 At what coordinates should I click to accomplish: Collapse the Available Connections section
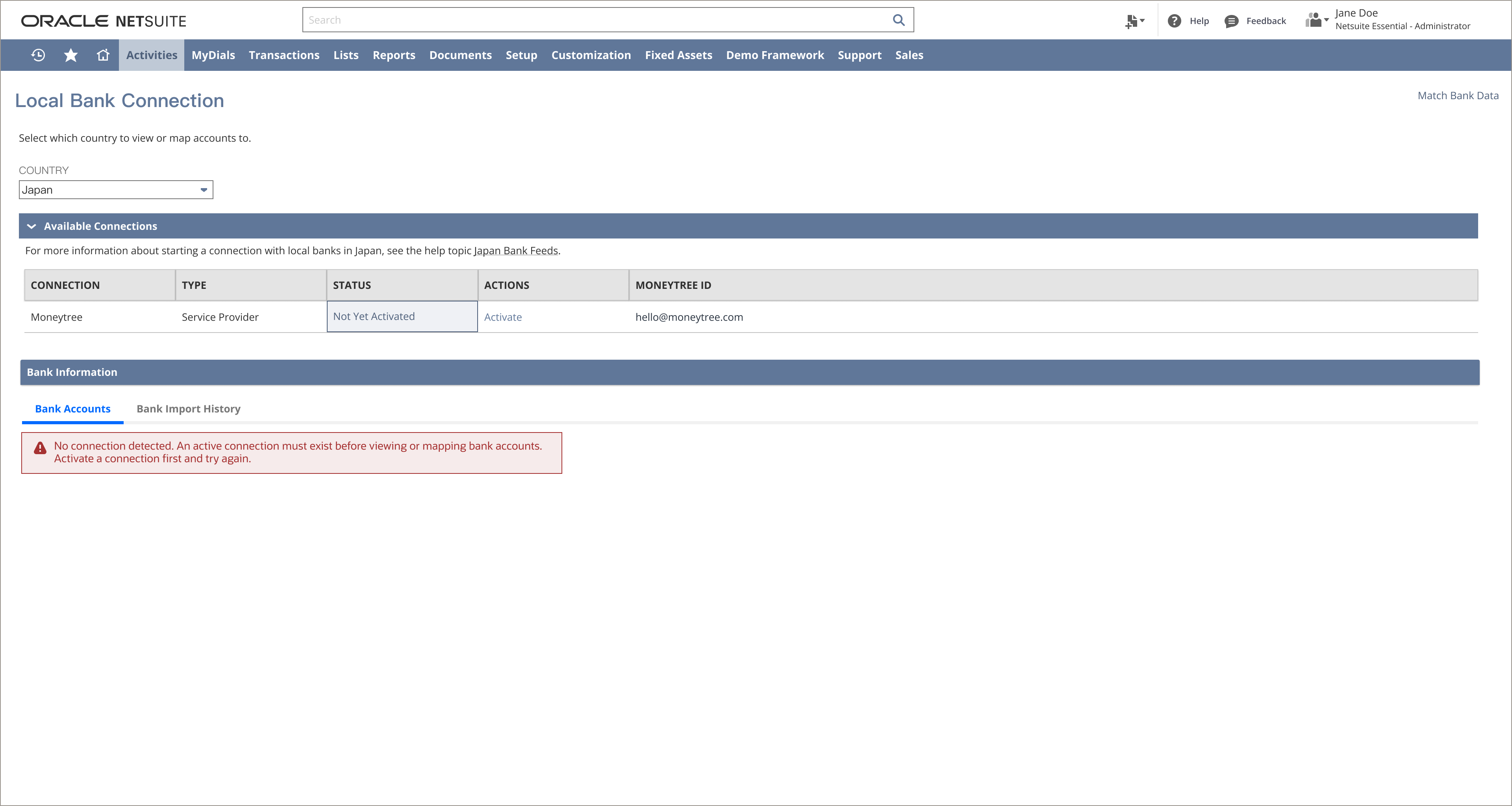pyautogui.click(x=31, y=226)
